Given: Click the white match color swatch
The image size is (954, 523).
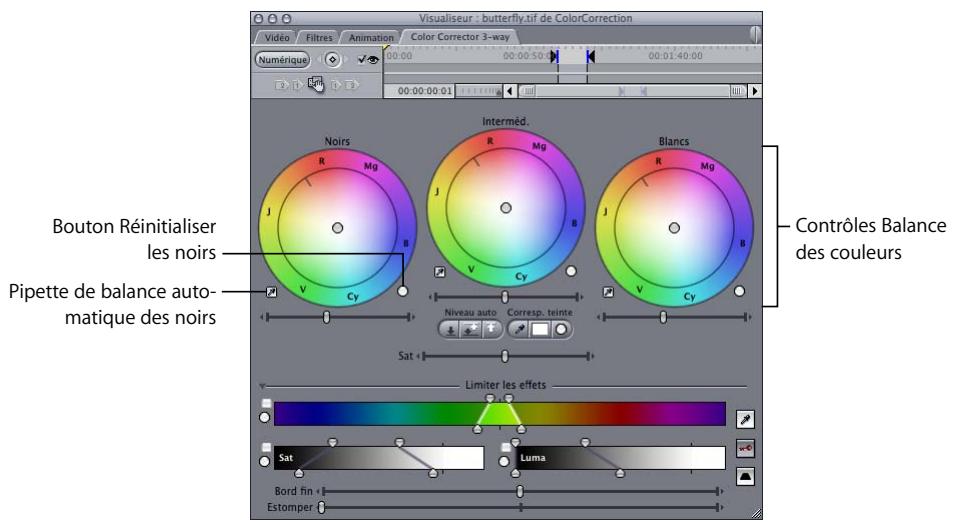Looking at the screenshot, I should [540, 330].
